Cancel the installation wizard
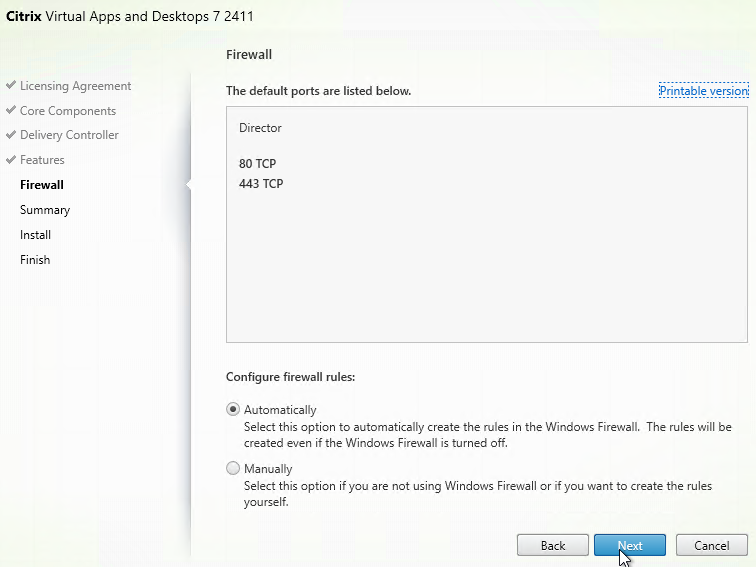The width and height of the screenshot is (756, 567). [x=712, y=545]
